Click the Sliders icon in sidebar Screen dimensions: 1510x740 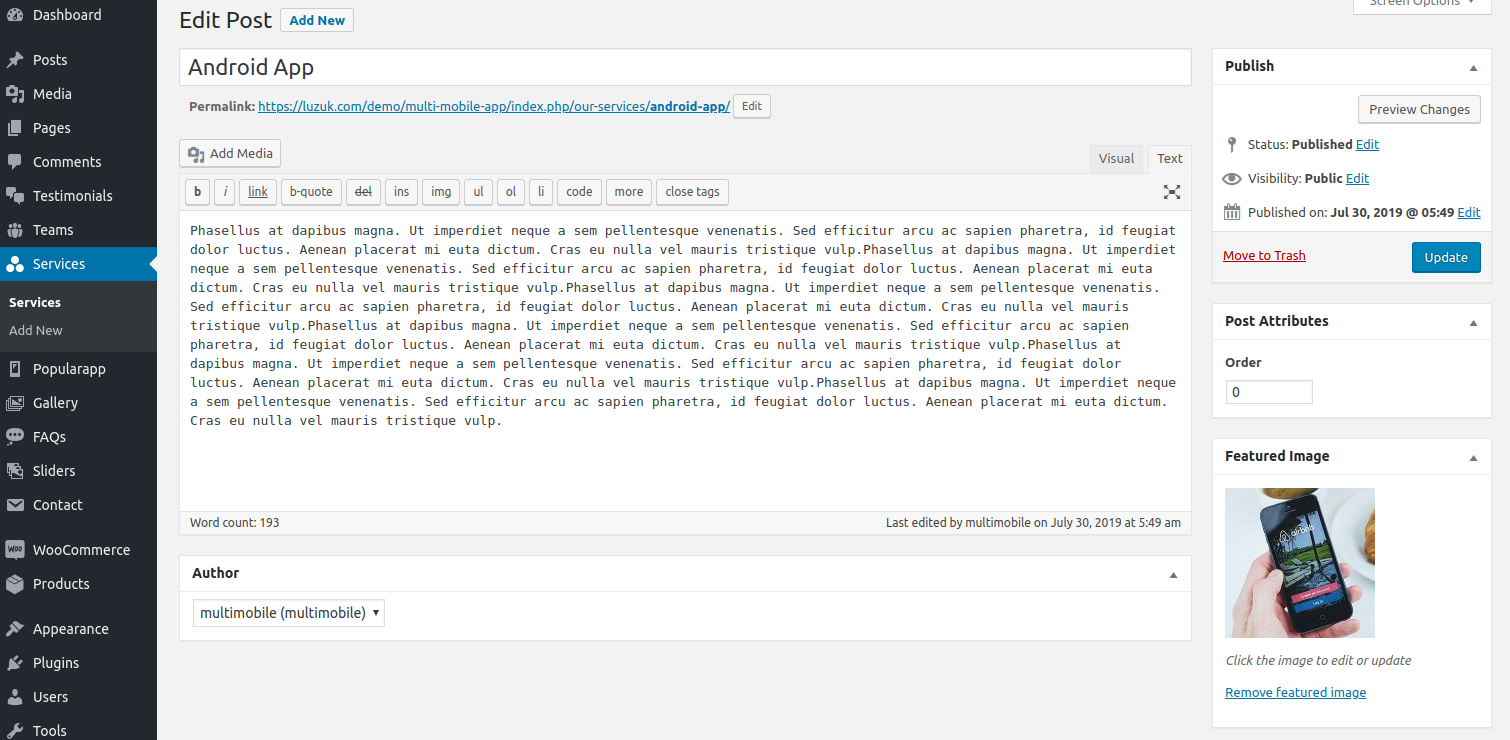[15, 471]
